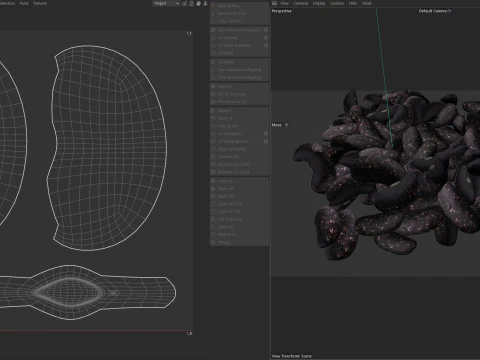Open the viewport hamburger menu icon
The image size is (480, 360).
pos(274,3)
